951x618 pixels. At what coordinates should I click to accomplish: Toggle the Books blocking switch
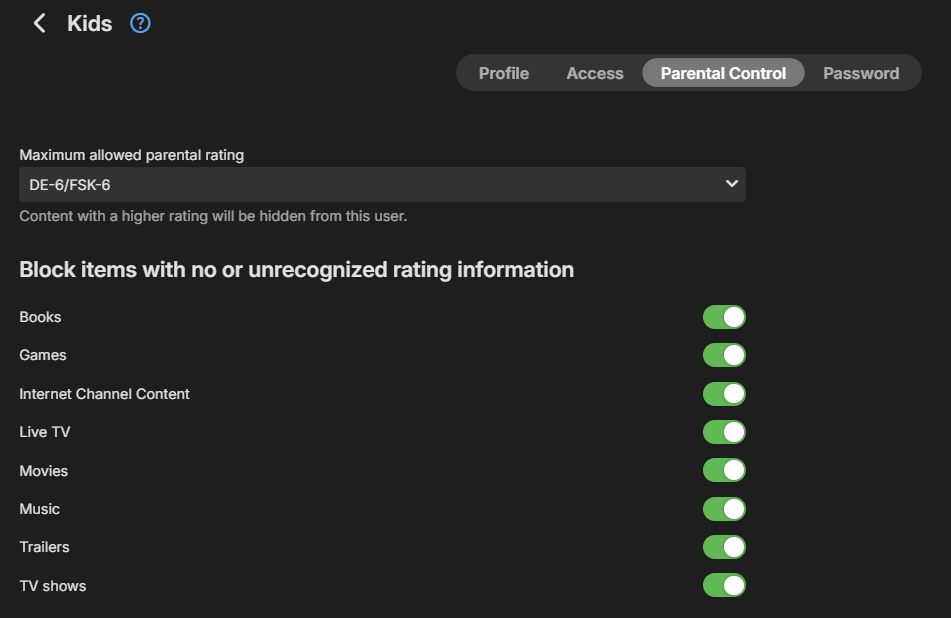tap(724, 317)
